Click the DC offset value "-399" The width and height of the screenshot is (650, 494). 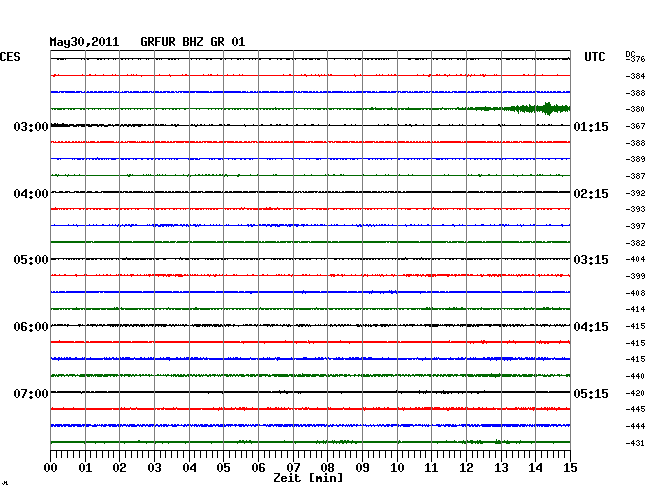coord(635,276)
